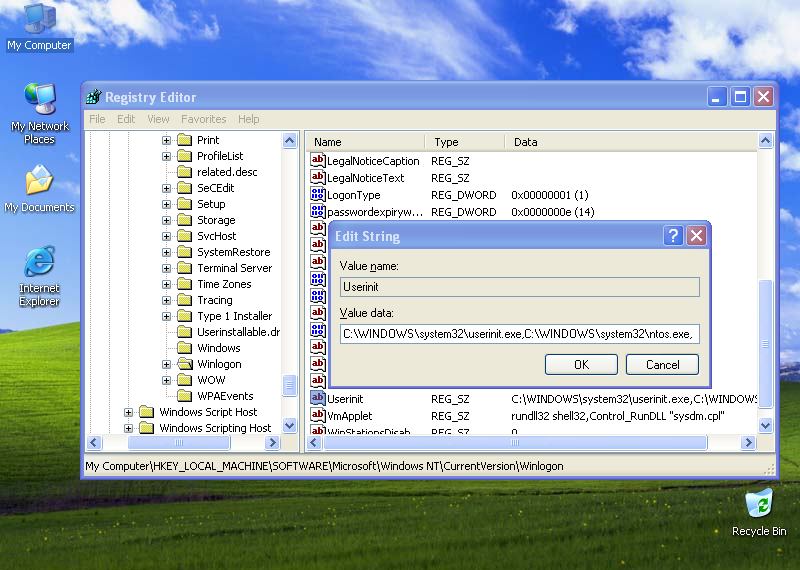Click the status bar registry path
Image resolution: width=800 pixels, height=570 pixels.
click(x=324, y=466)
